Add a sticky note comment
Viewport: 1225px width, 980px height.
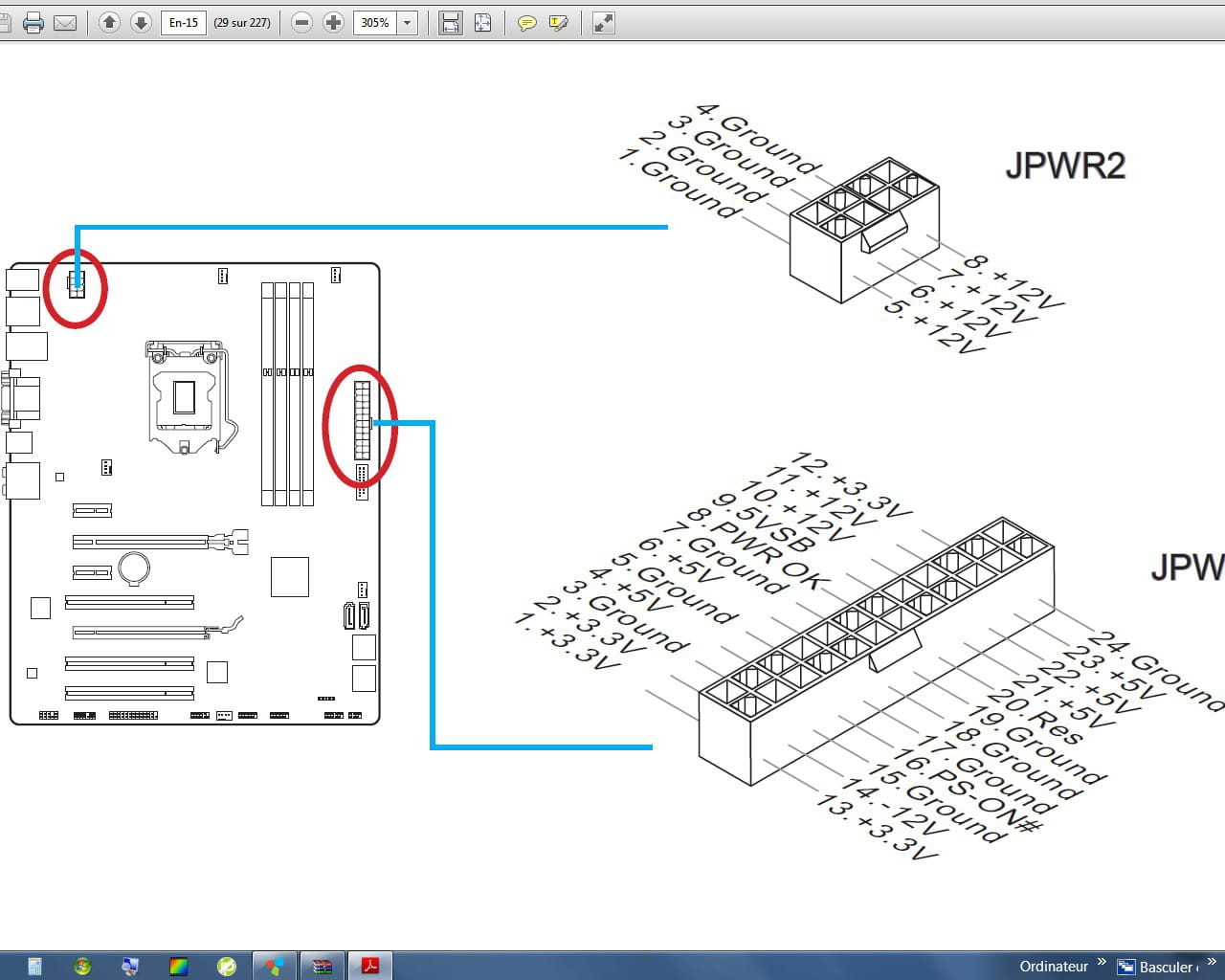526,23
